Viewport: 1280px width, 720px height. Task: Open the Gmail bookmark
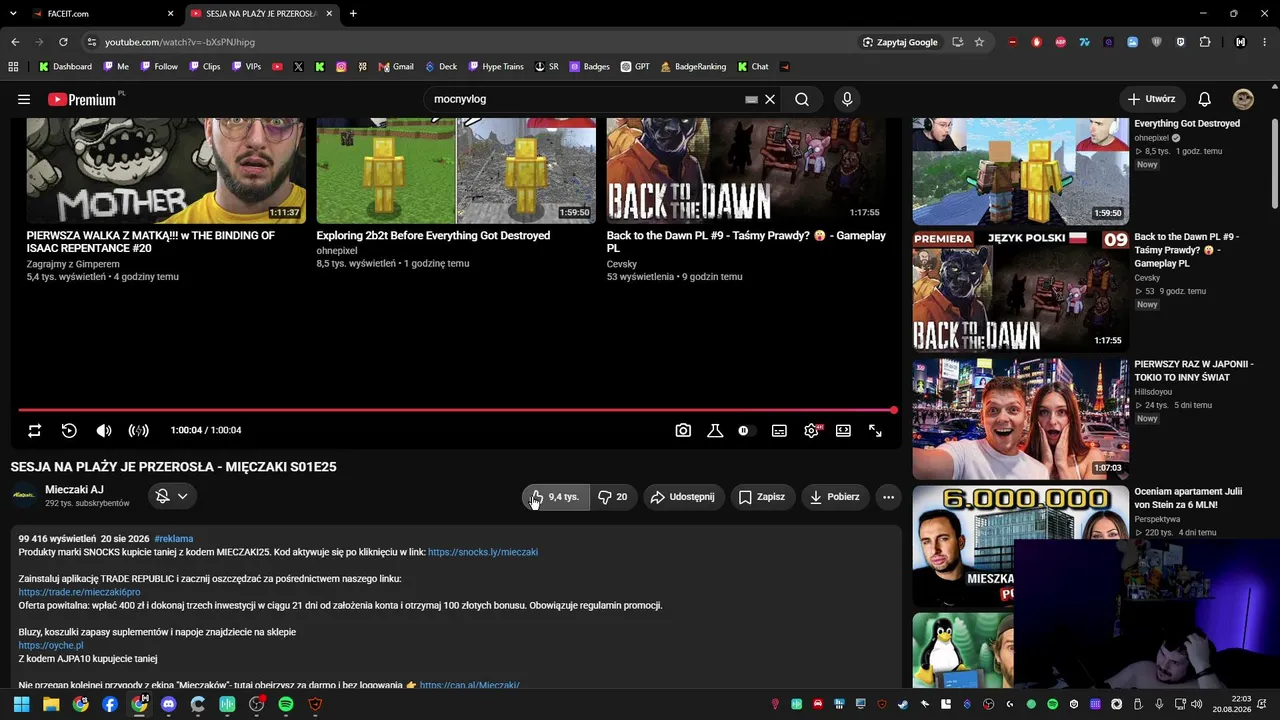click(x=396, y=67)
